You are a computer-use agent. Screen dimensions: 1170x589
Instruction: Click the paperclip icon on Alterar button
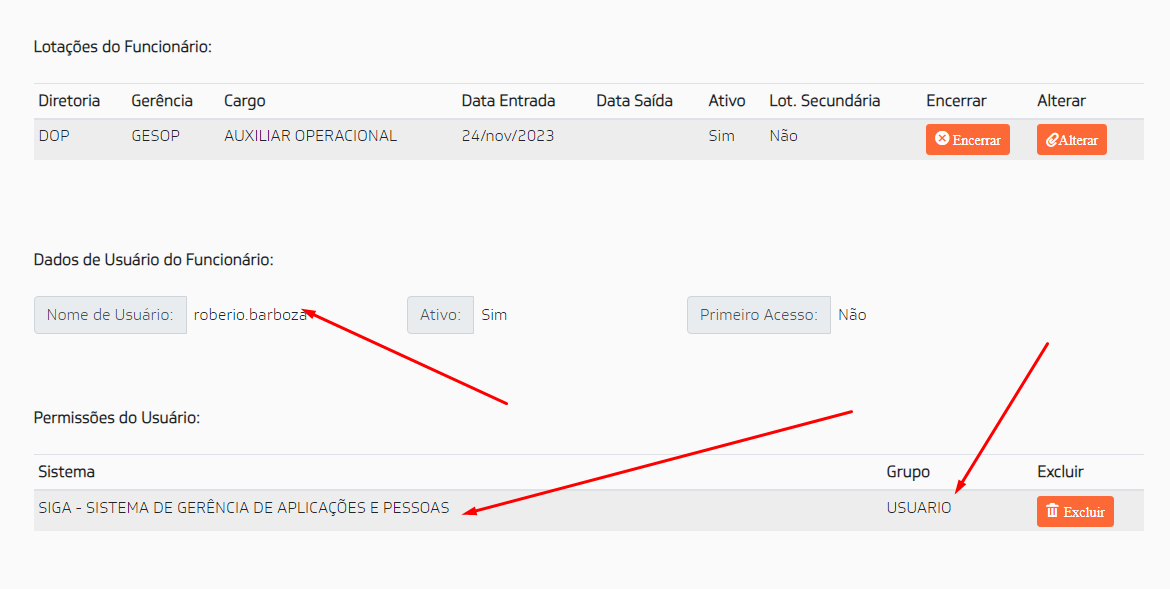click(1052, 140)
